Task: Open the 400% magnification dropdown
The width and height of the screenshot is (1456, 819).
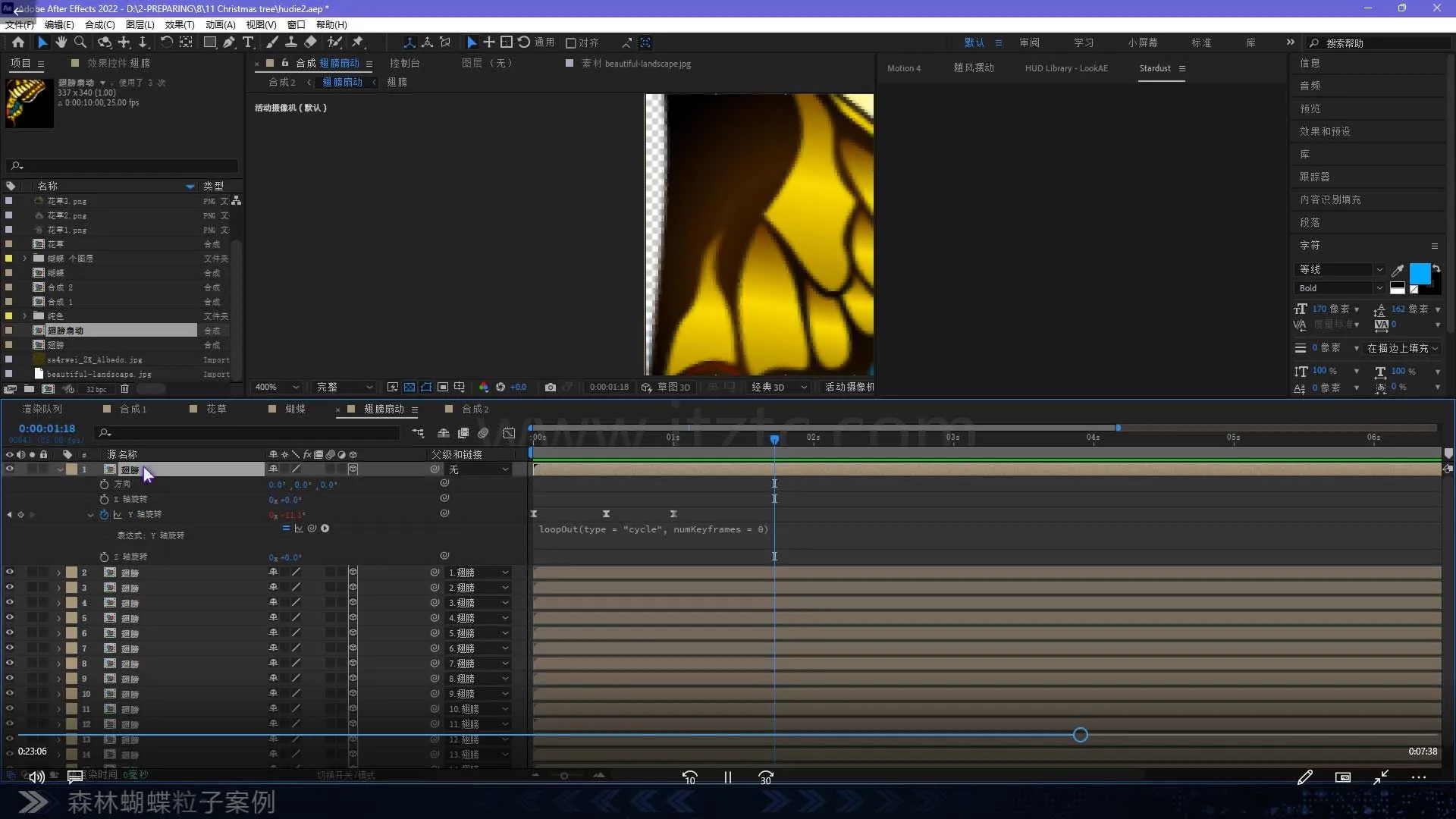Action: coord(278,387)
